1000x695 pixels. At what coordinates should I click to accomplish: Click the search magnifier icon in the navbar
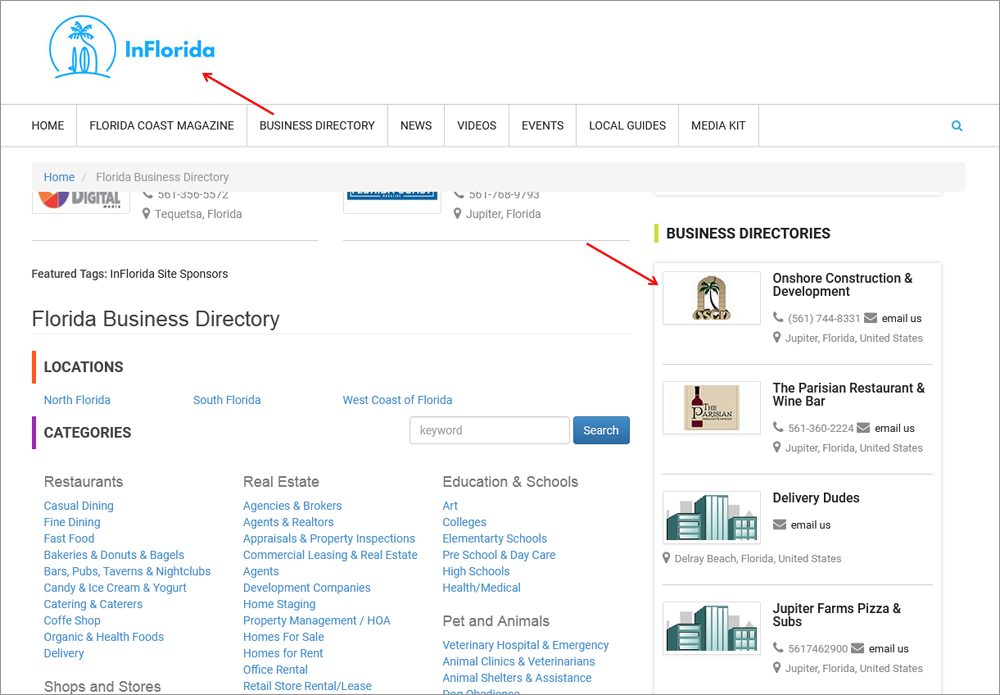956,125
